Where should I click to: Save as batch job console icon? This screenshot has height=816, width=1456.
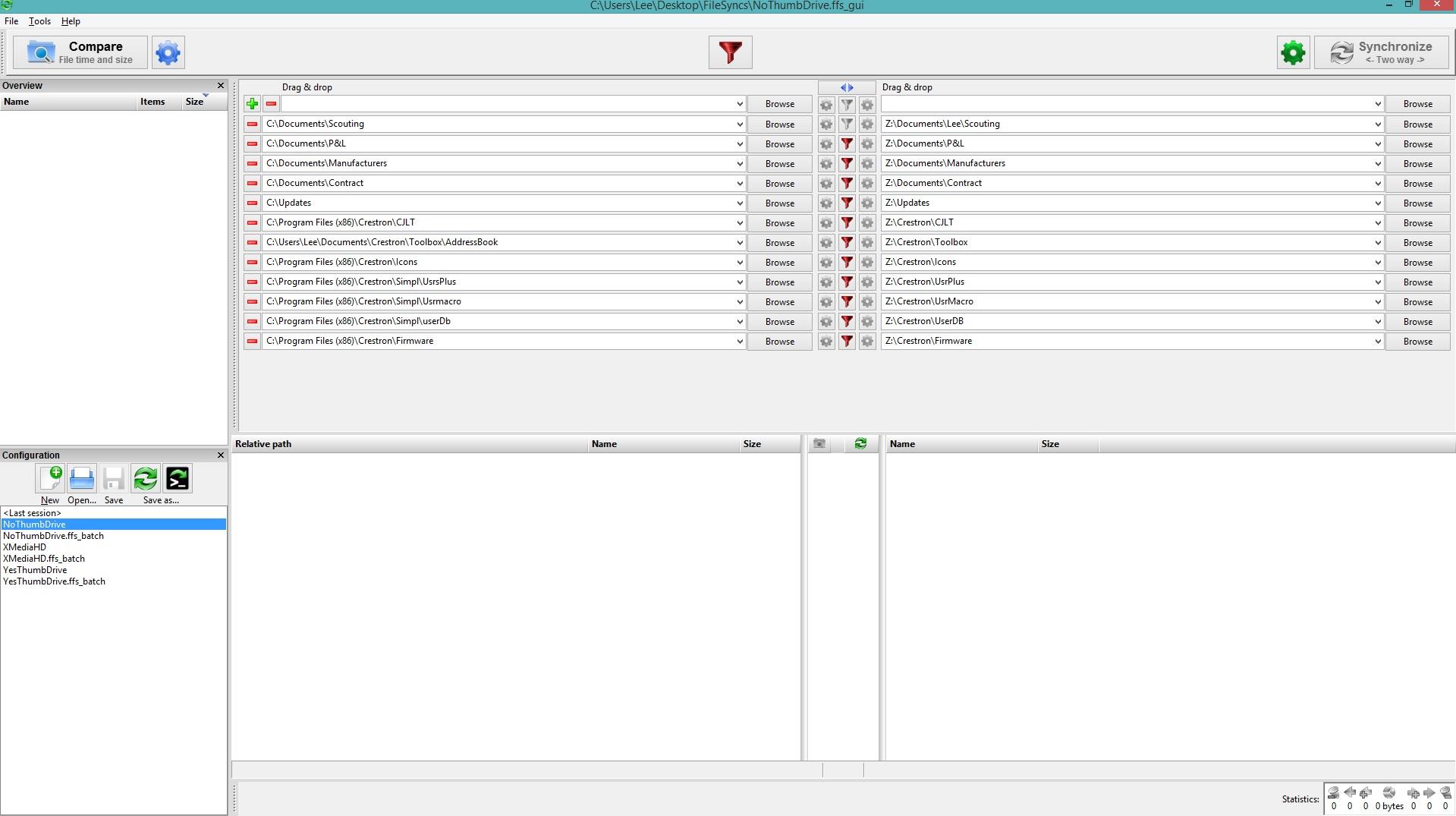pos(178,479)
